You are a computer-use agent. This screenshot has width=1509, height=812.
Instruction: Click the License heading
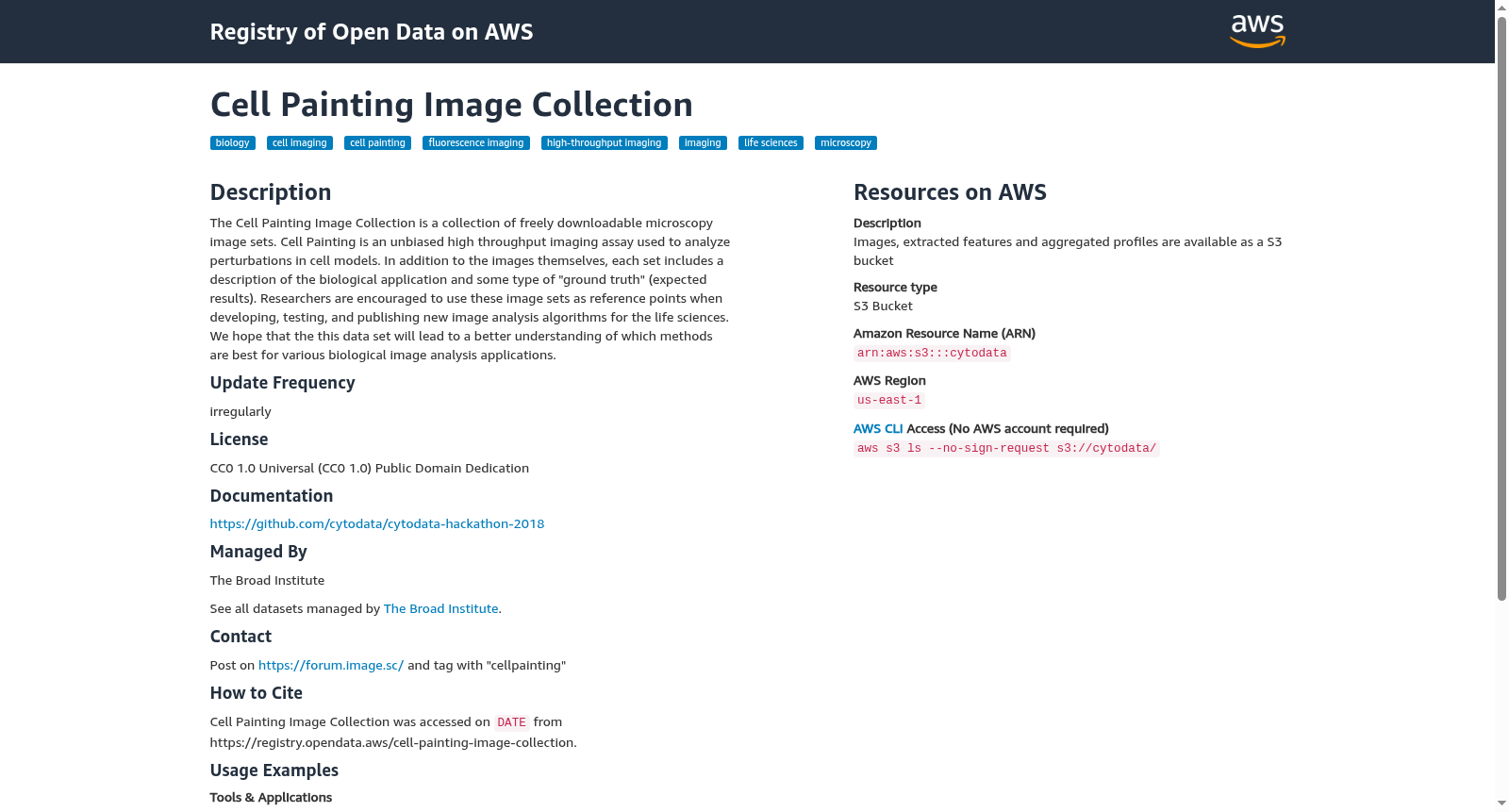[240, 439]
